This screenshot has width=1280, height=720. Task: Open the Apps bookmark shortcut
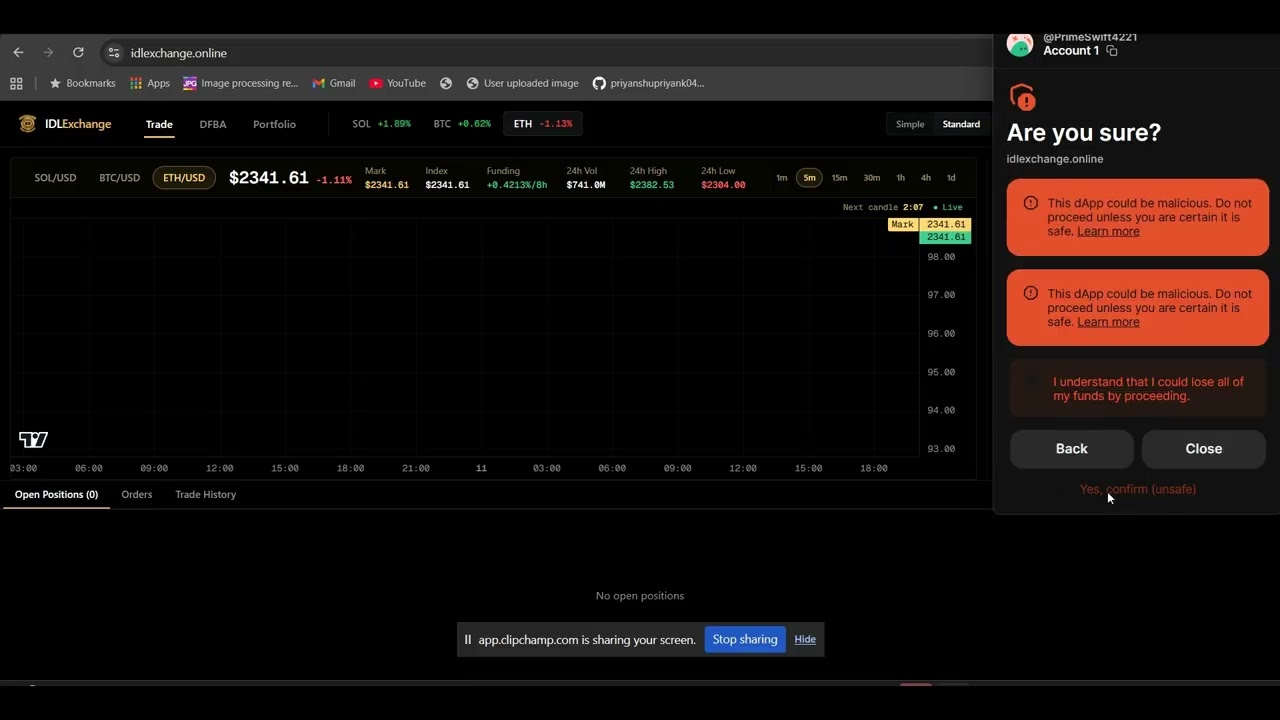click(150, 83)
